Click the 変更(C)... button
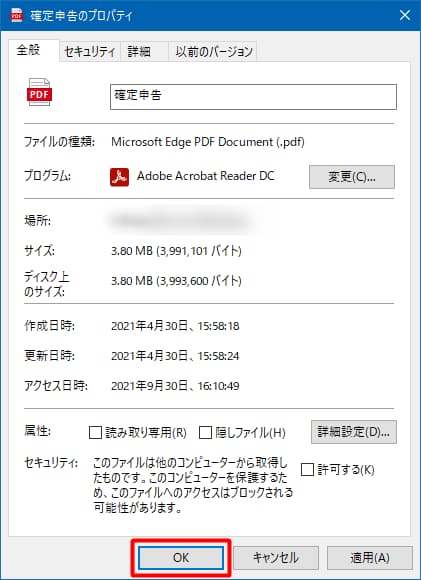The width and height of the screenshot is (421, 580). click(352, 177)
